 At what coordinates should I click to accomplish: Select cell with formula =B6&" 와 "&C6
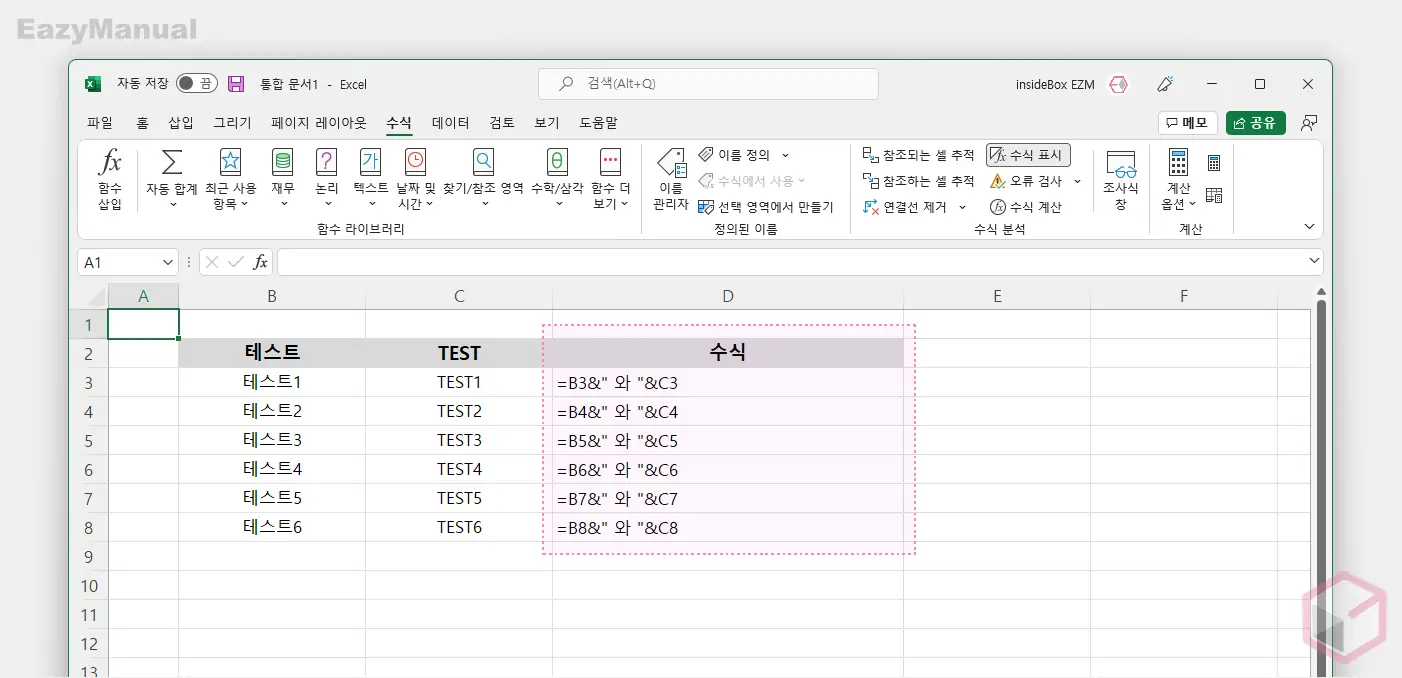pos(728,470)
